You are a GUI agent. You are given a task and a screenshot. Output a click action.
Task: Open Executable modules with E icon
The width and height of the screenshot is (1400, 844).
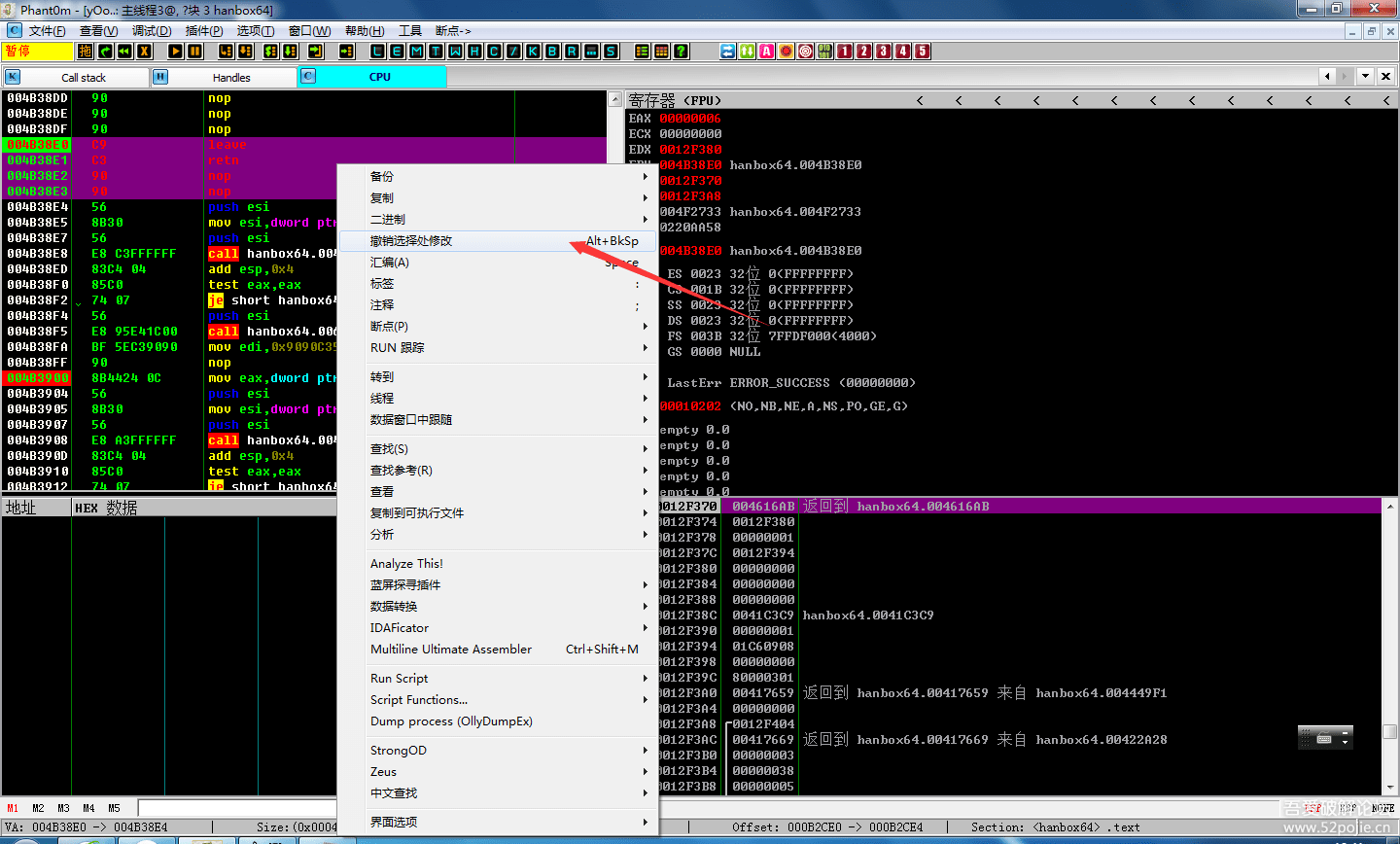click(397, 52)
